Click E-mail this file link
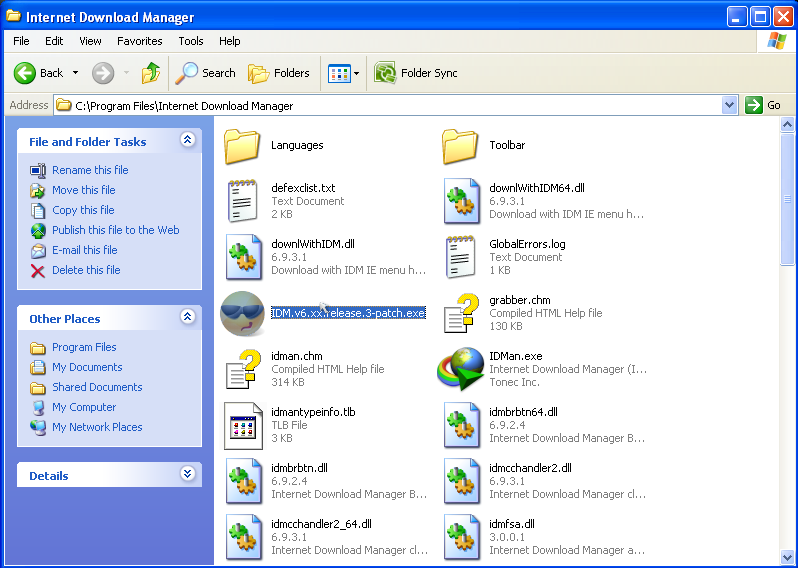Viewport: 798px width, 568px height. click(84, 250)
